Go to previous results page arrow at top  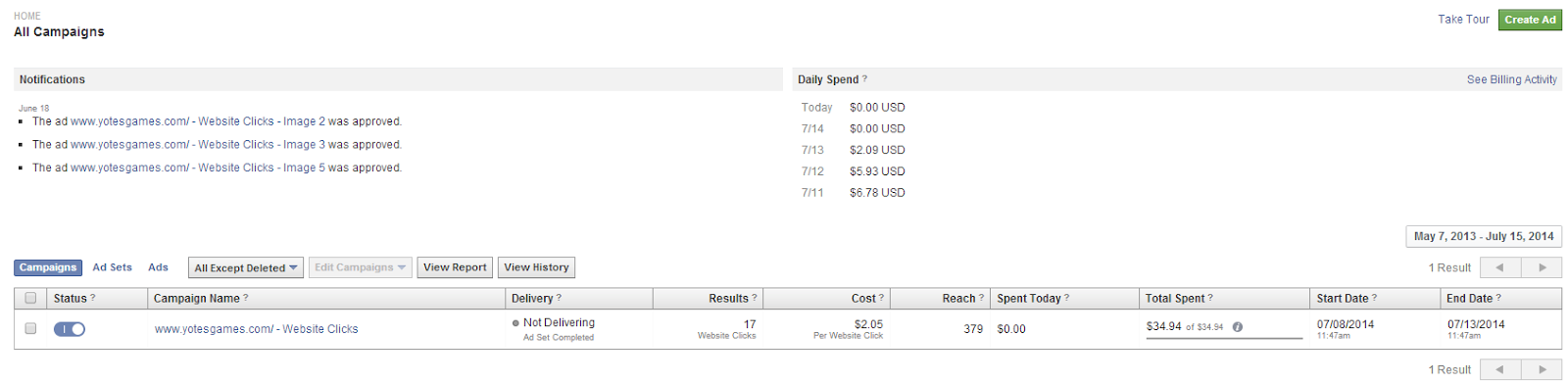pos(1500,267)
